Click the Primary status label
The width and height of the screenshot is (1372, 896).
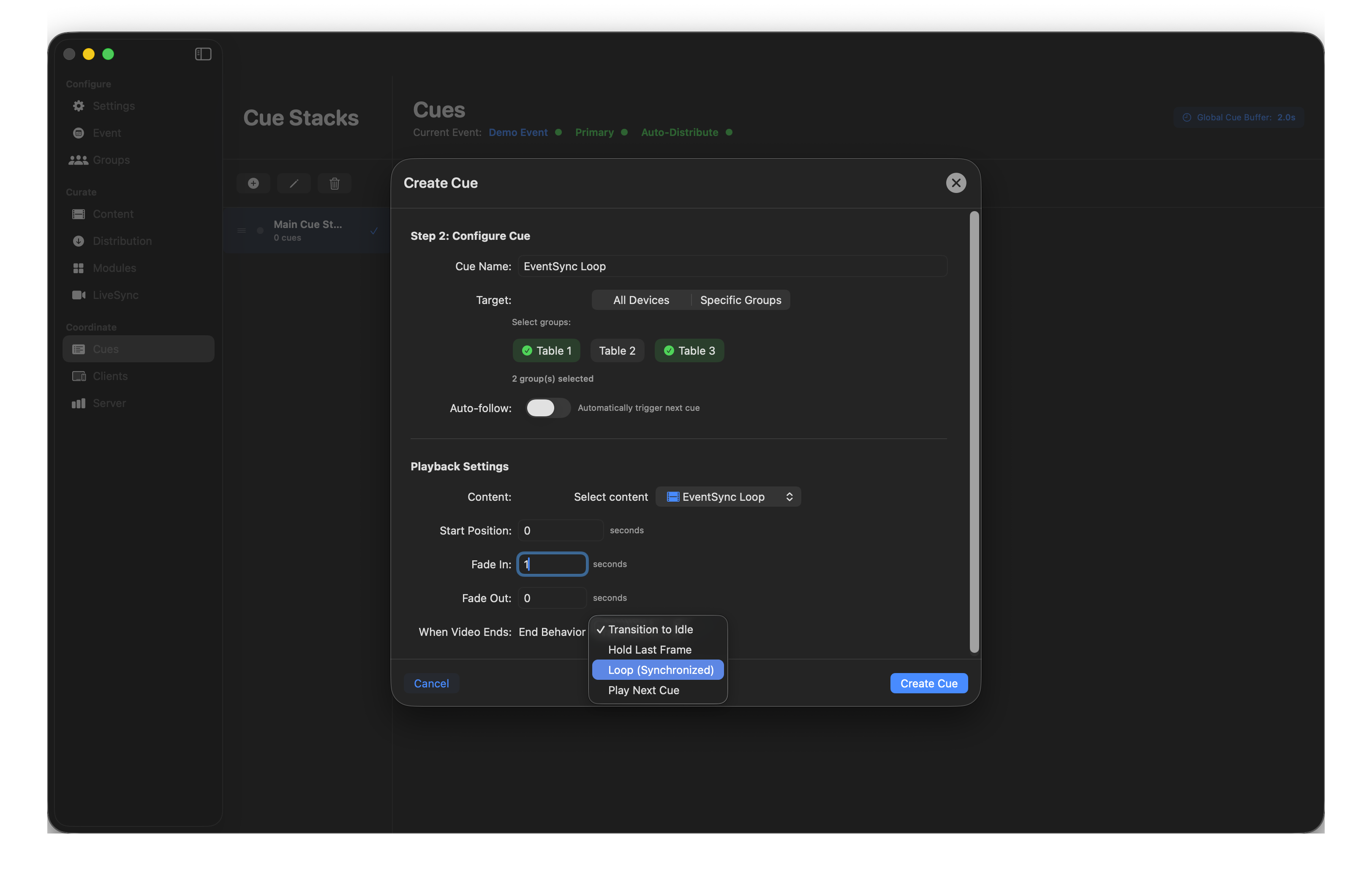click(594, 133)
